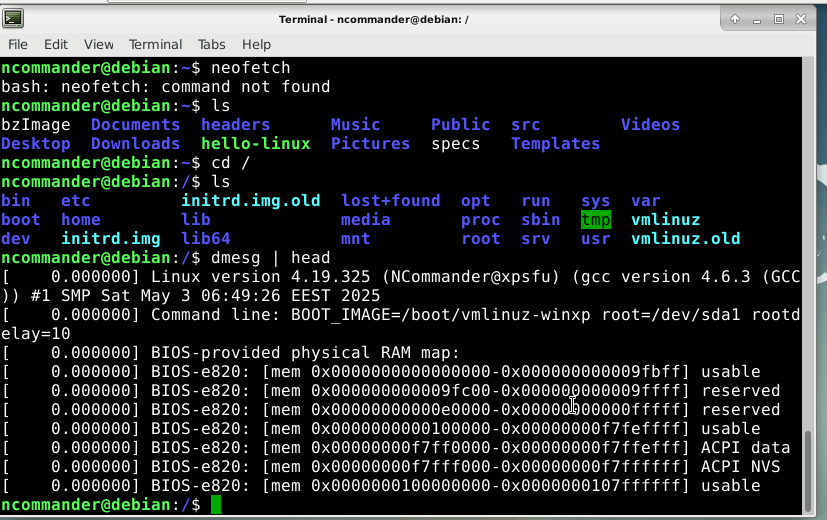827x520 pixels.
Task: Open the File menu
Action: [x=20, y=44]
